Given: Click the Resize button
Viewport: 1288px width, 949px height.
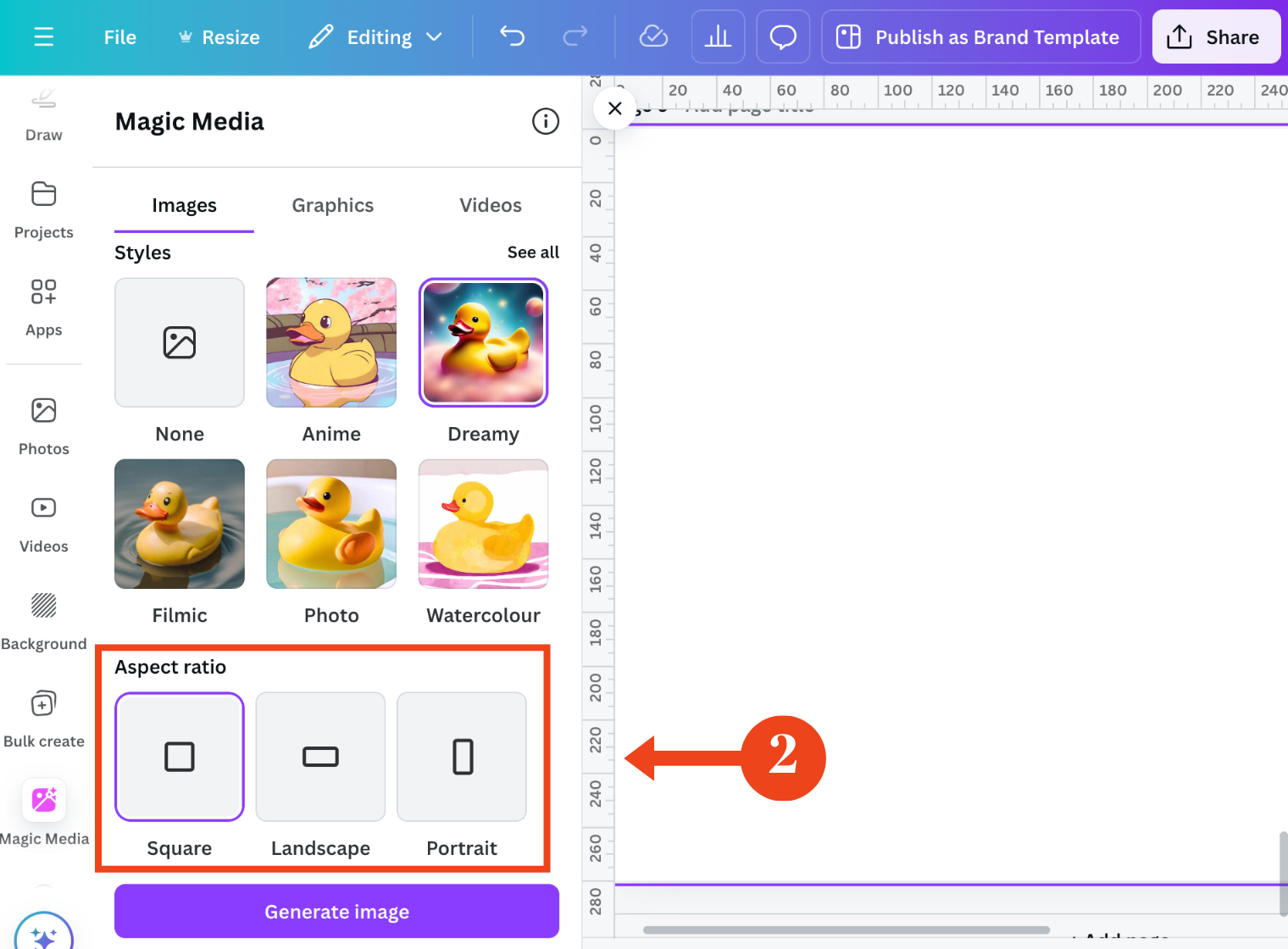Looking at the screenshot, I should 219,37.
